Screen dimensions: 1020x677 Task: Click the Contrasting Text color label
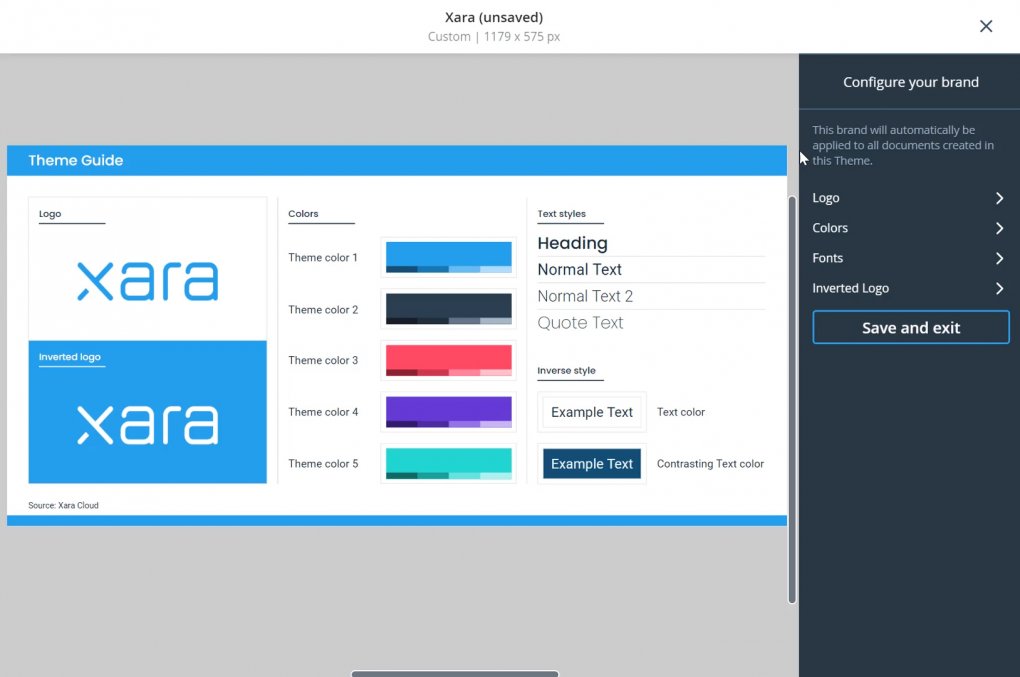[710, 464]
